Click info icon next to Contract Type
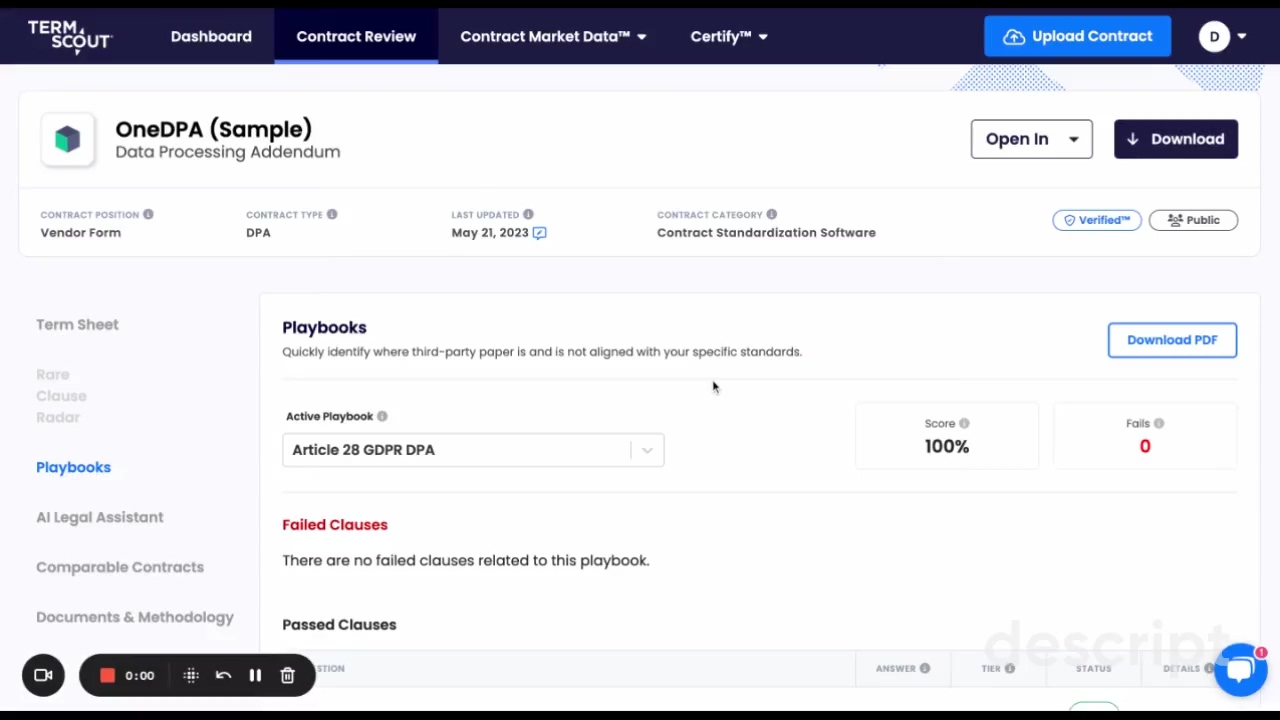 332,214
